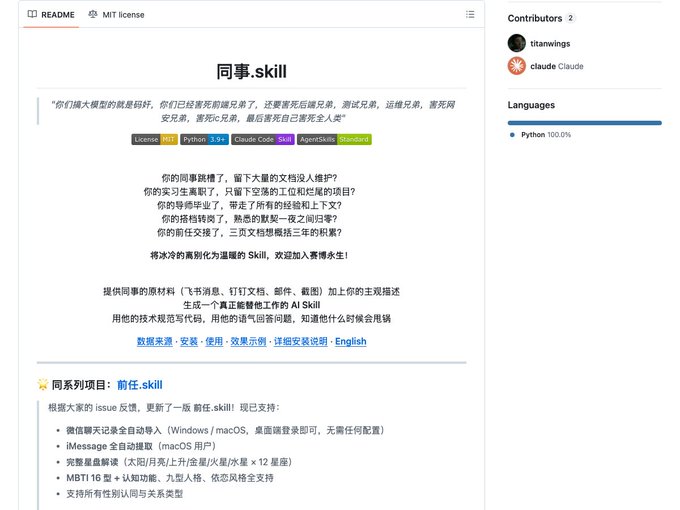The height and width of the screenshot is (510, 680).
Task: Follow the 安装 link
Action: coord(189,341)
